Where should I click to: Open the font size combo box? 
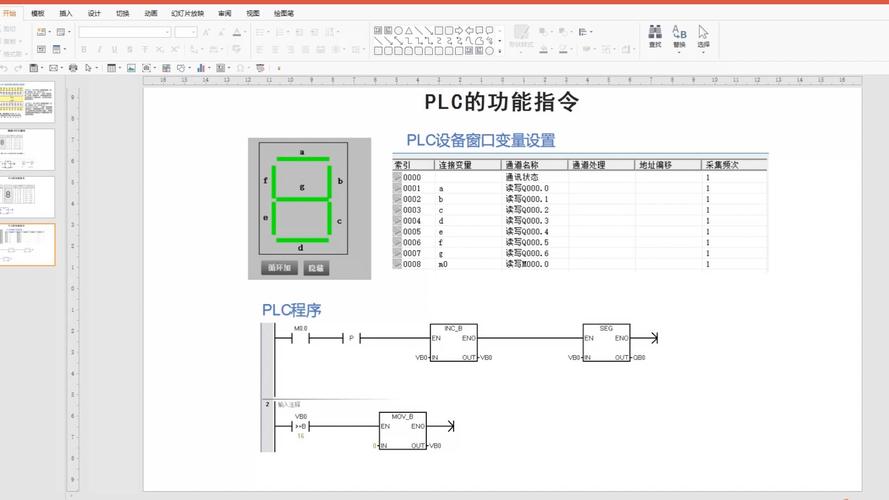click(185, 33)
